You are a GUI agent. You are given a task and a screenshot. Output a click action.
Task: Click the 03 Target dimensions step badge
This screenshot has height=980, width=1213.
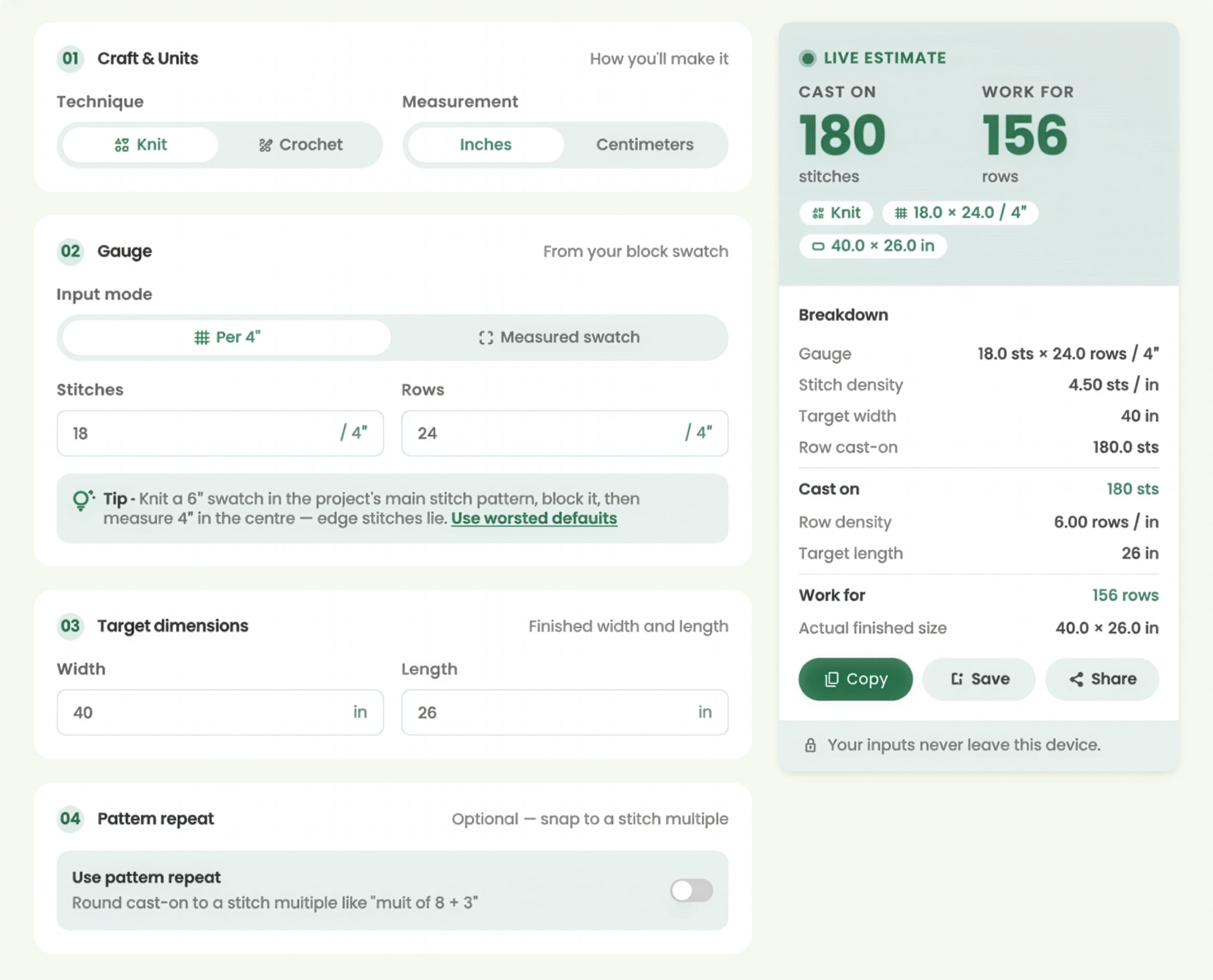tap(70, 626)
